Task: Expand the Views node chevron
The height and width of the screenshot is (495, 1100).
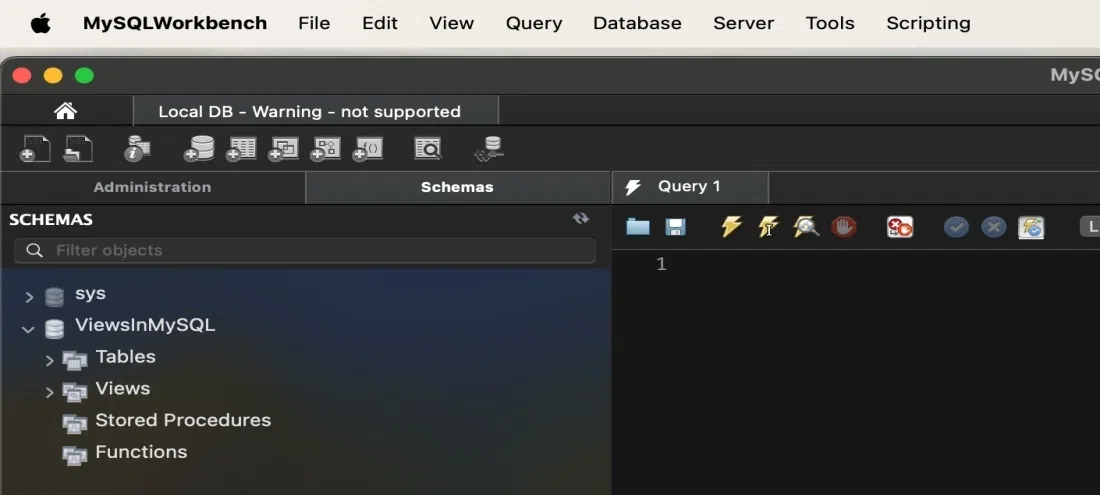Action: coord(49,392)
